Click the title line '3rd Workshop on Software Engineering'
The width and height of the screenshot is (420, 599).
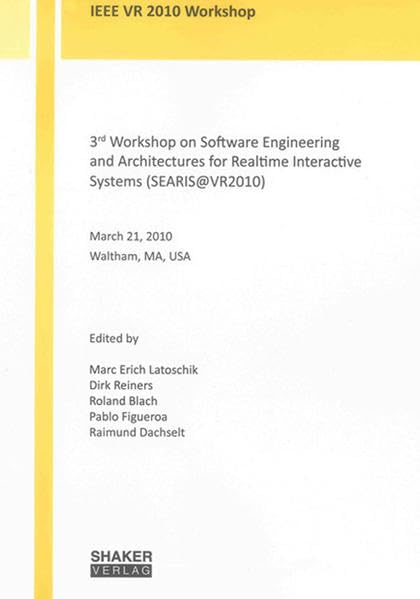(x=214, y=142)
